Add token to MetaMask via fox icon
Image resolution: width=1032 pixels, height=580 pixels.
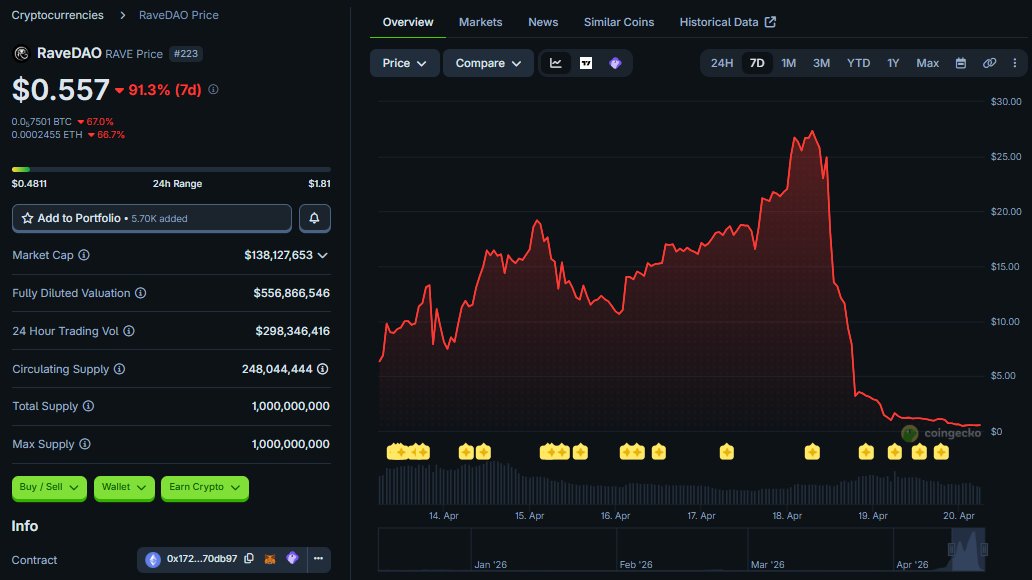pyautogui.click(x=269, y=560)
